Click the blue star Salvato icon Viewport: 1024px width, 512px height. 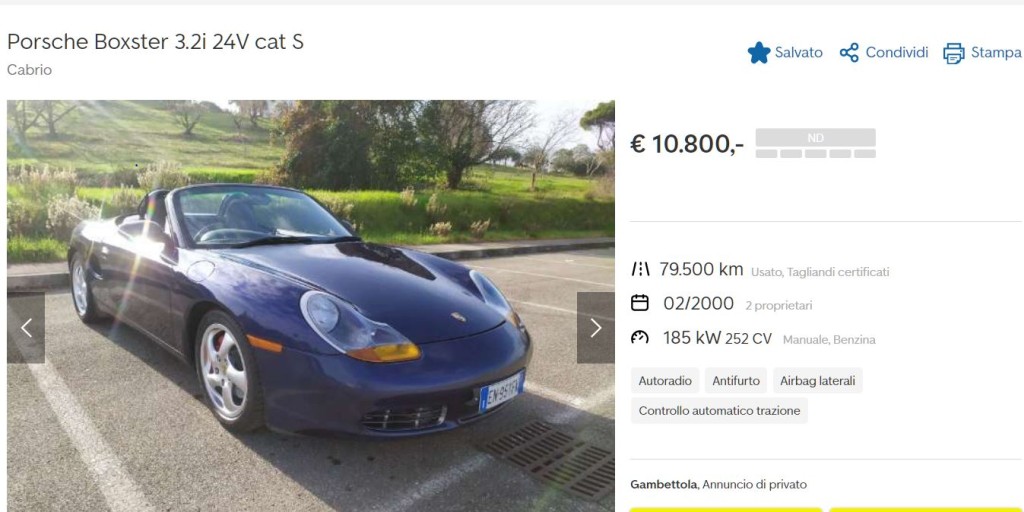pos(758,53)
